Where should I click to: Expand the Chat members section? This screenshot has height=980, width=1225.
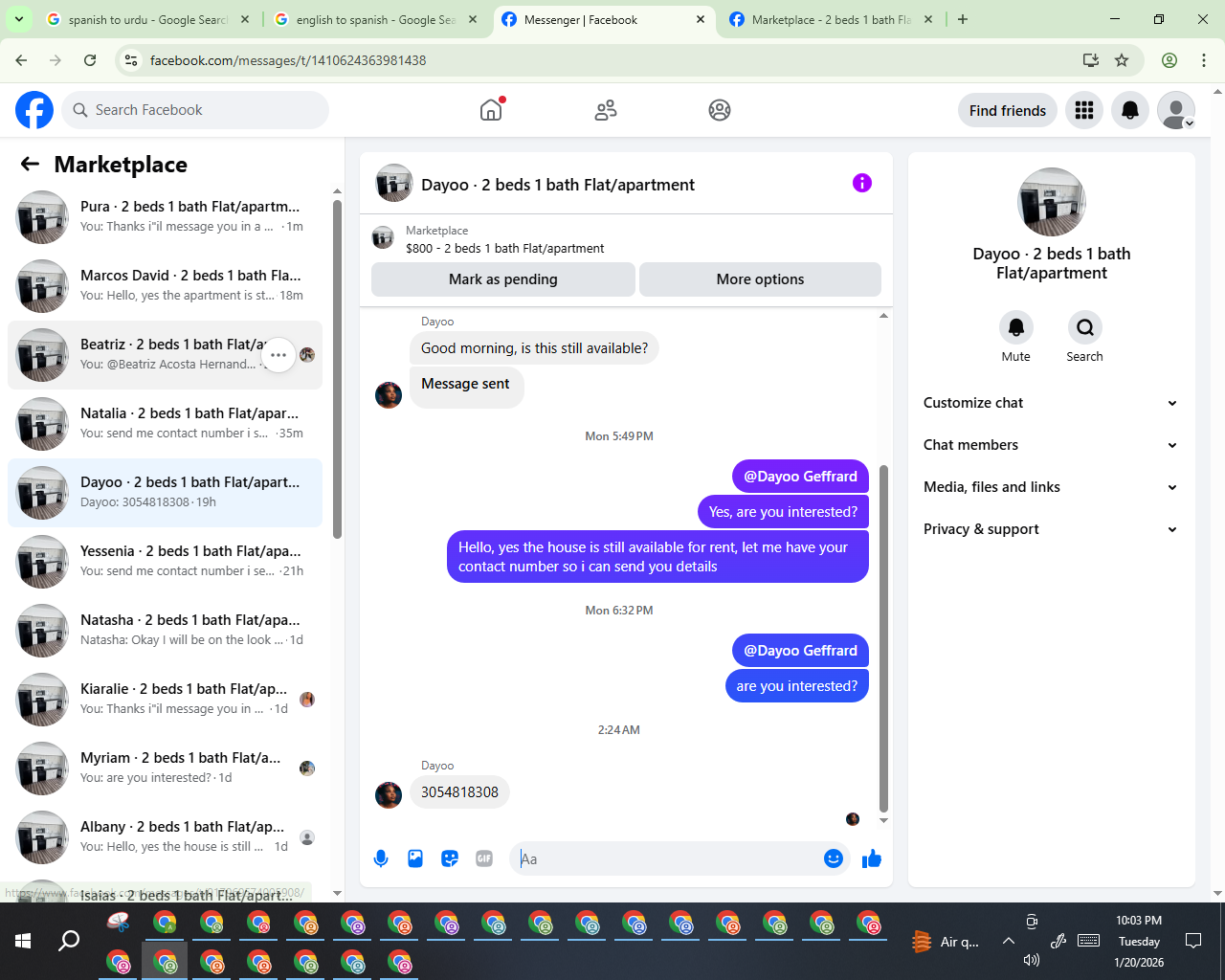(1052, 445)
